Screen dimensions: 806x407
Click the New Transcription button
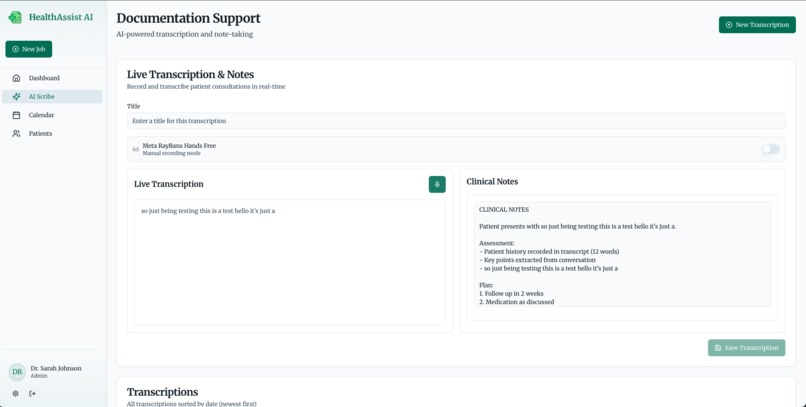757,25
